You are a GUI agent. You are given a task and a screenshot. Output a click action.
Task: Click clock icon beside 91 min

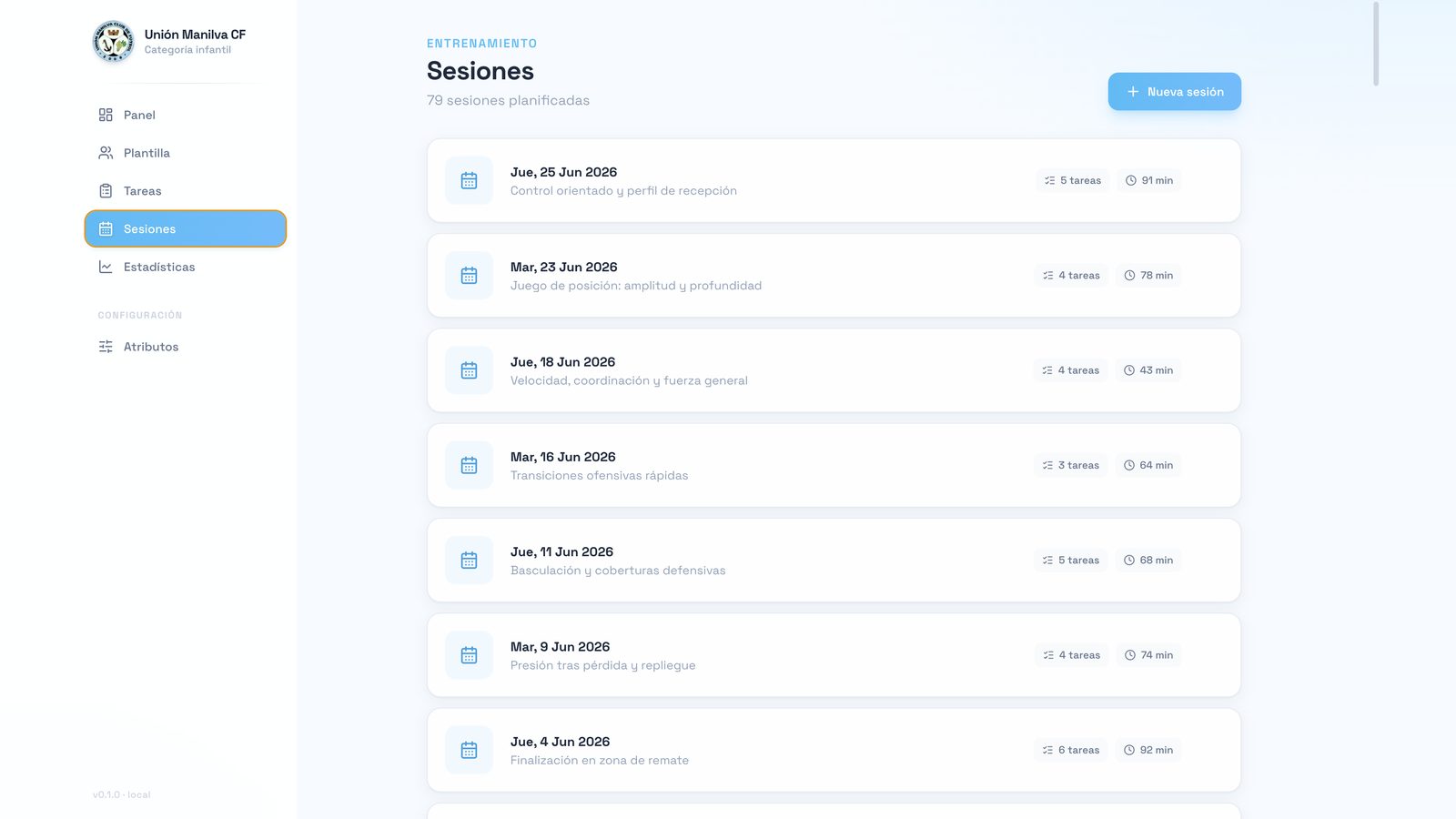(x=1131, y=180)
